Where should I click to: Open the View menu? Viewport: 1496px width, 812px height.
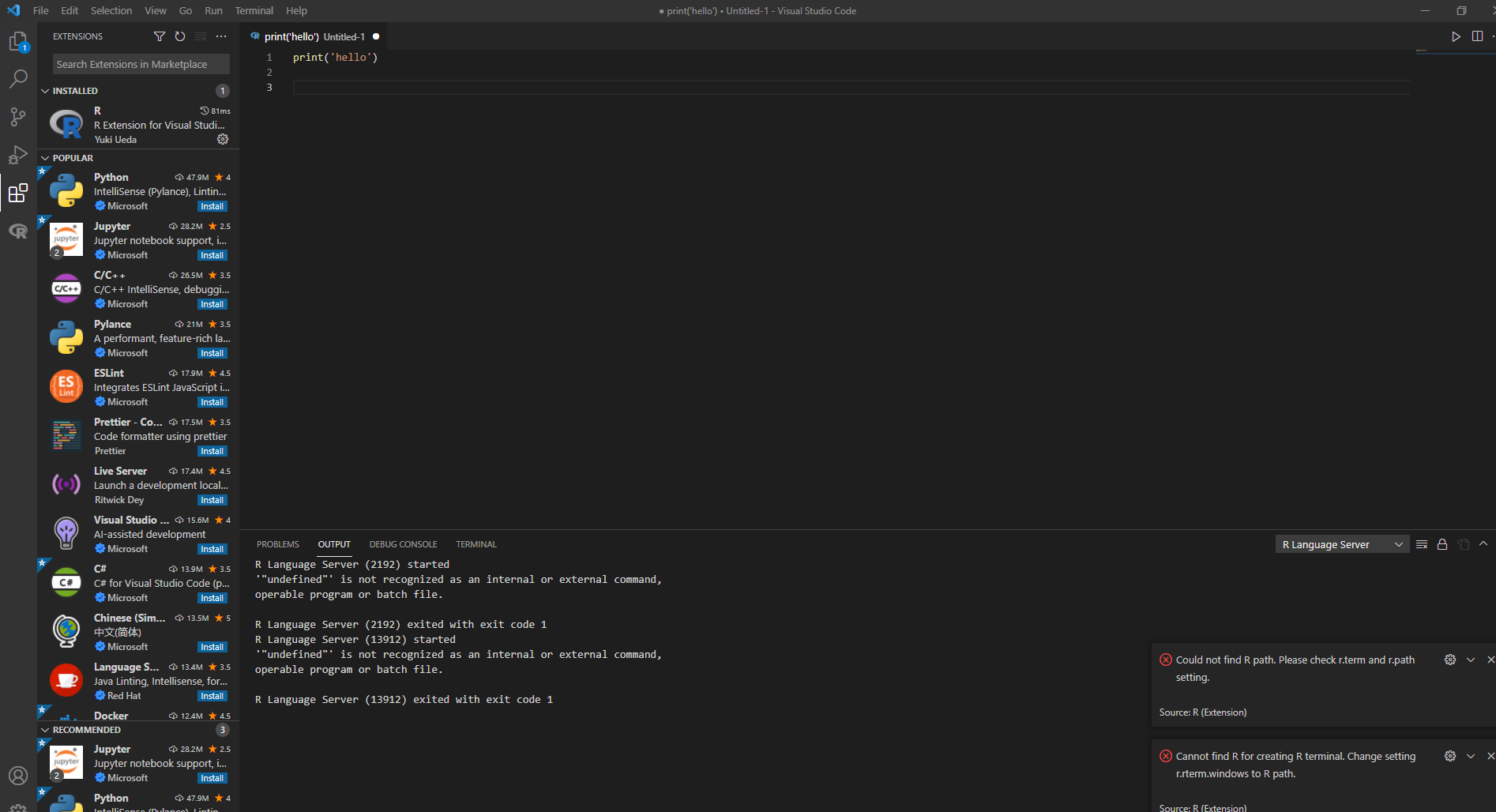click(x=156, y=11)
